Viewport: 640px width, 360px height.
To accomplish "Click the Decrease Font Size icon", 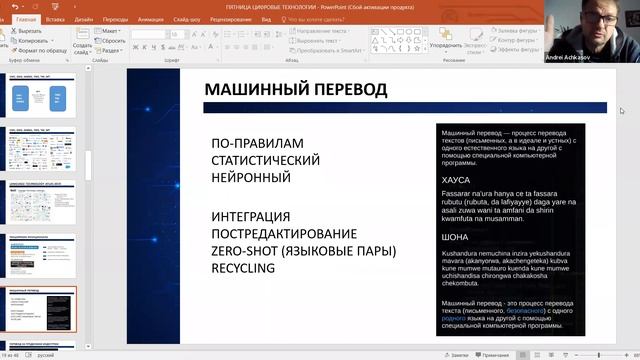I will tap(204, 35).
